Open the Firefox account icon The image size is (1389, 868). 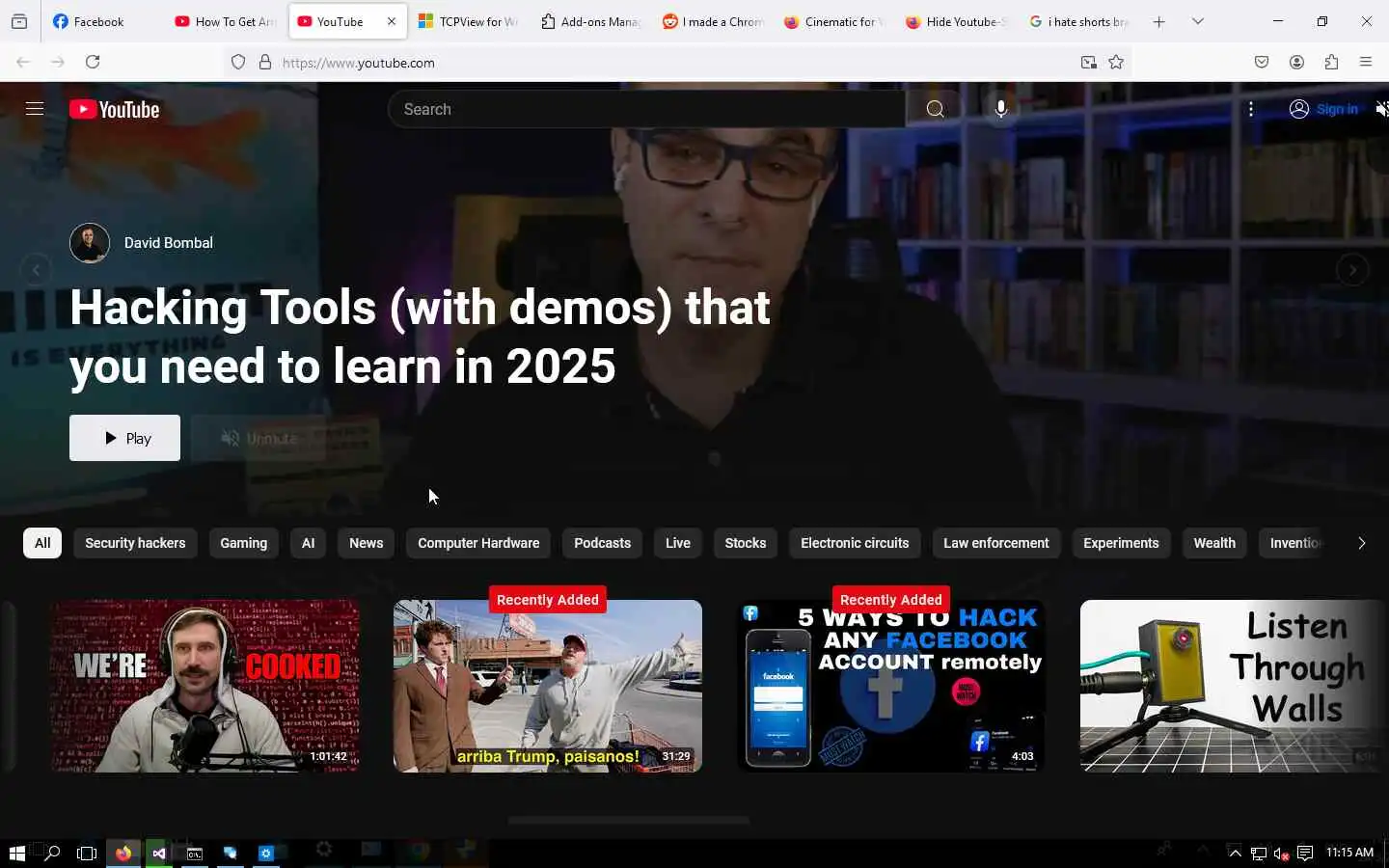click(1296, 62)
